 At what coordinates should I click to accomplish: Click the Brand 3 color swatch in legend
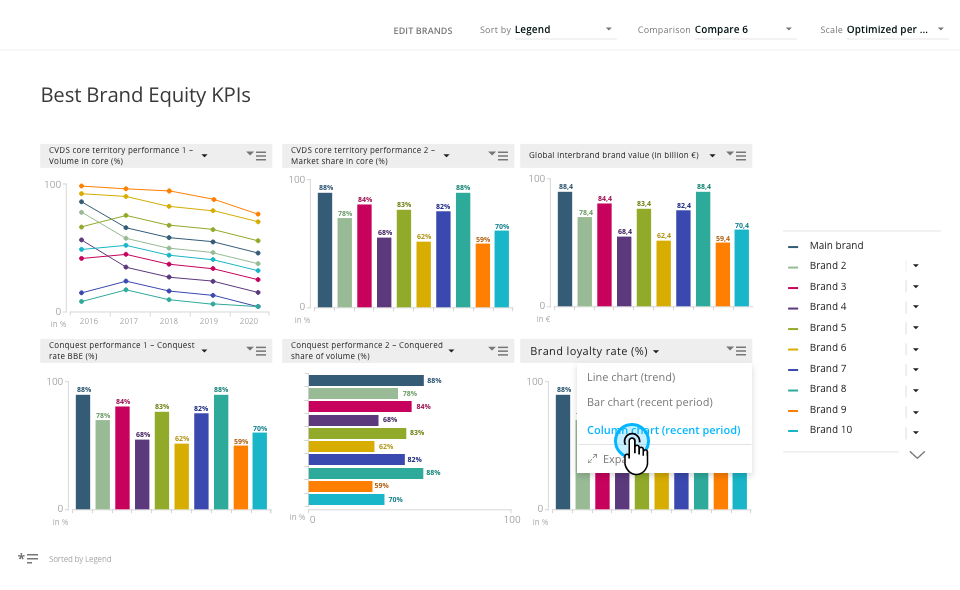pos(793,288)
